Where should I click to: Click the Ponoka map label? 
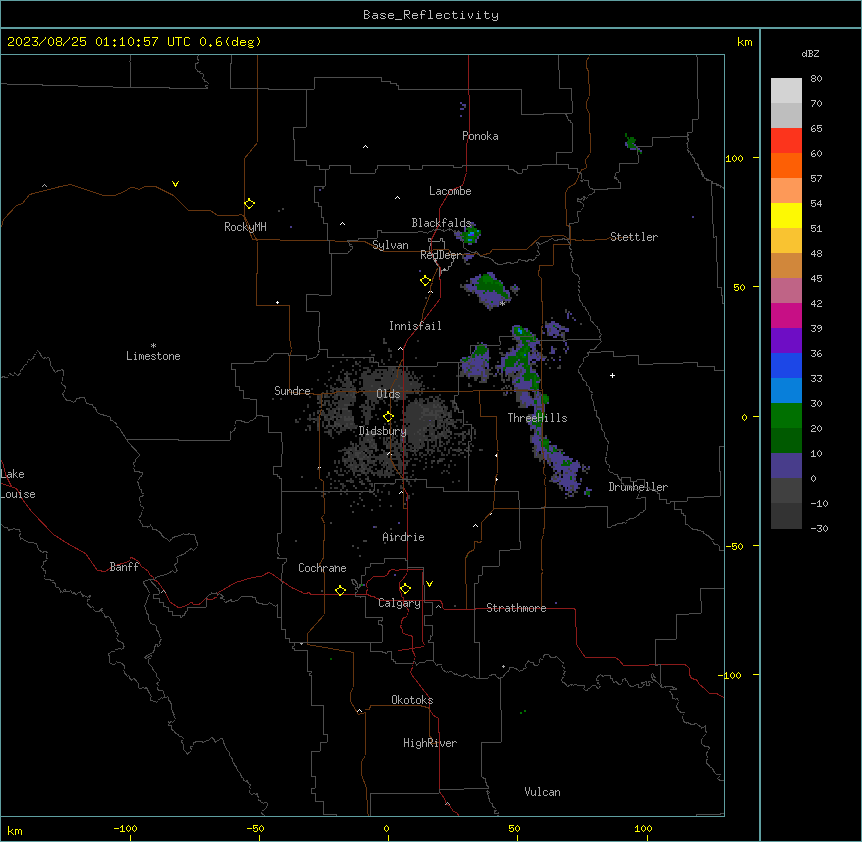(480, 136)
